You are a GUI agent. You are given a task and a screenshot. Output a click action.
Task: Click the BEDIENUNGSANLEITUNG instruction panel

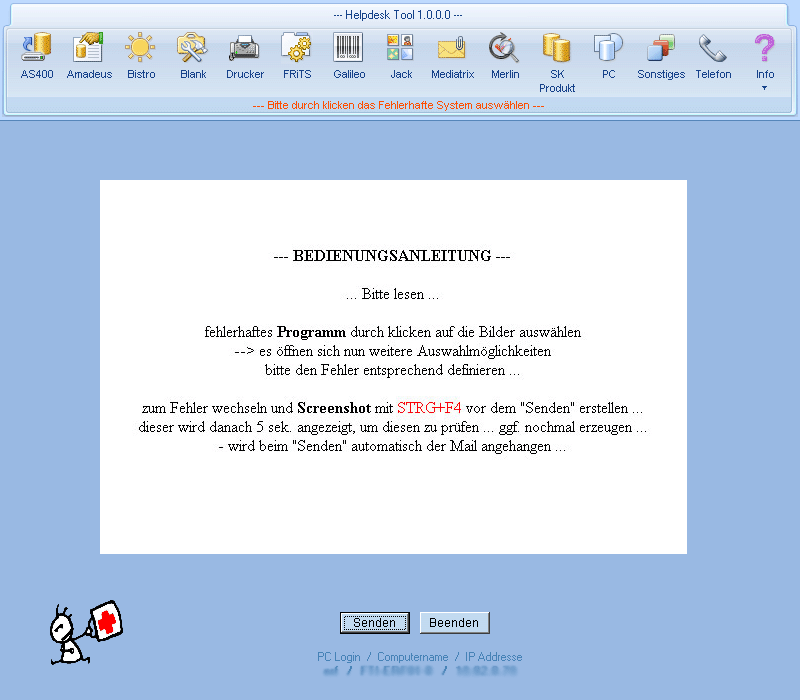pyautogui.click(x=393, y=367)
